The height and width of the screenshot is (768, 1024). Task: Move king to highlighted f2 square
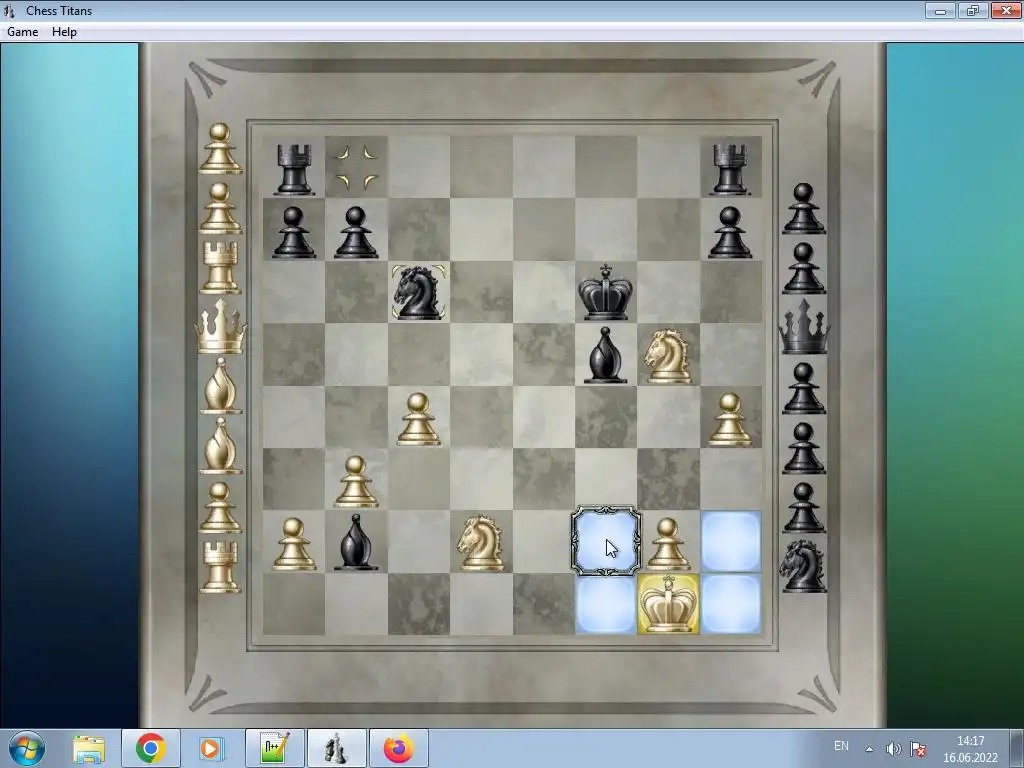coord(606,541)
